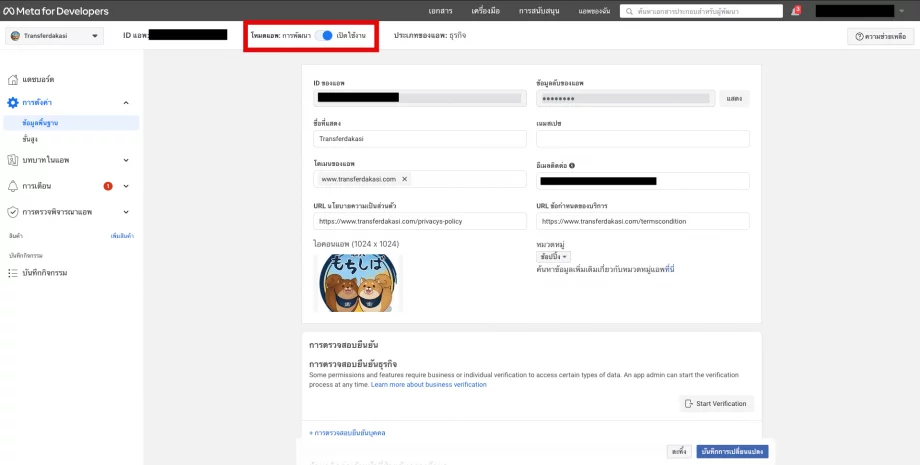The height and width of the screenshot is (465, 920).
Task: Click the help question mark icon
Action: pyautogui.click(x=860, y=36)
